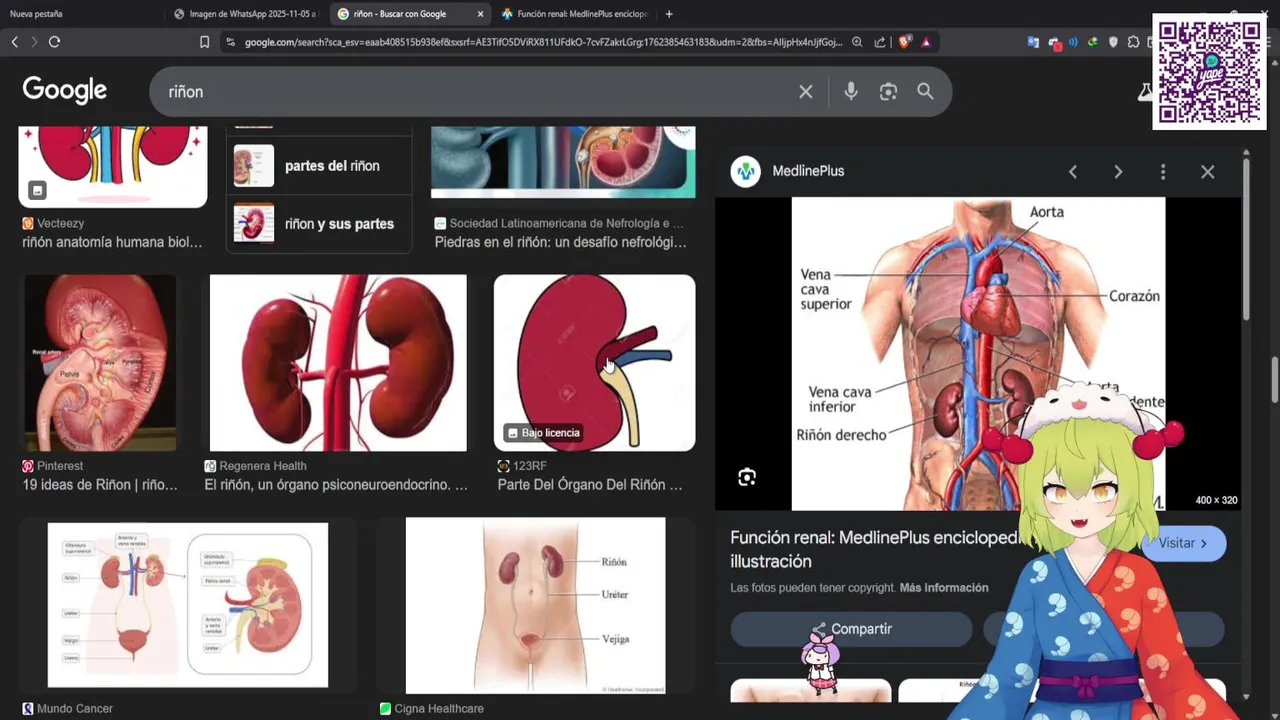The width and height of the screenshot is (1280, 720).
Task: Click the share icon in address bar
Action: tap(880, 42)
